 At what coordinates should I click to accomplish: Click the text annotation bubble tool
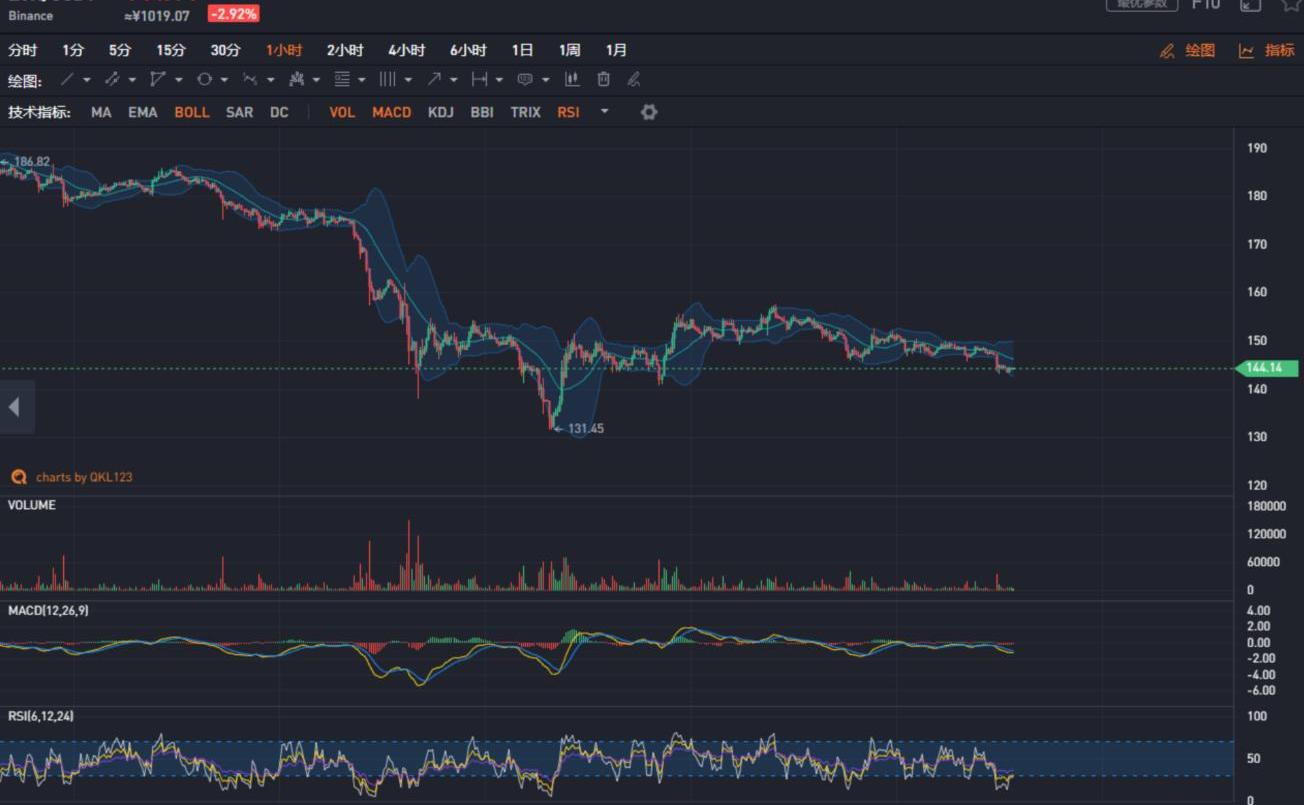[524, 80]
